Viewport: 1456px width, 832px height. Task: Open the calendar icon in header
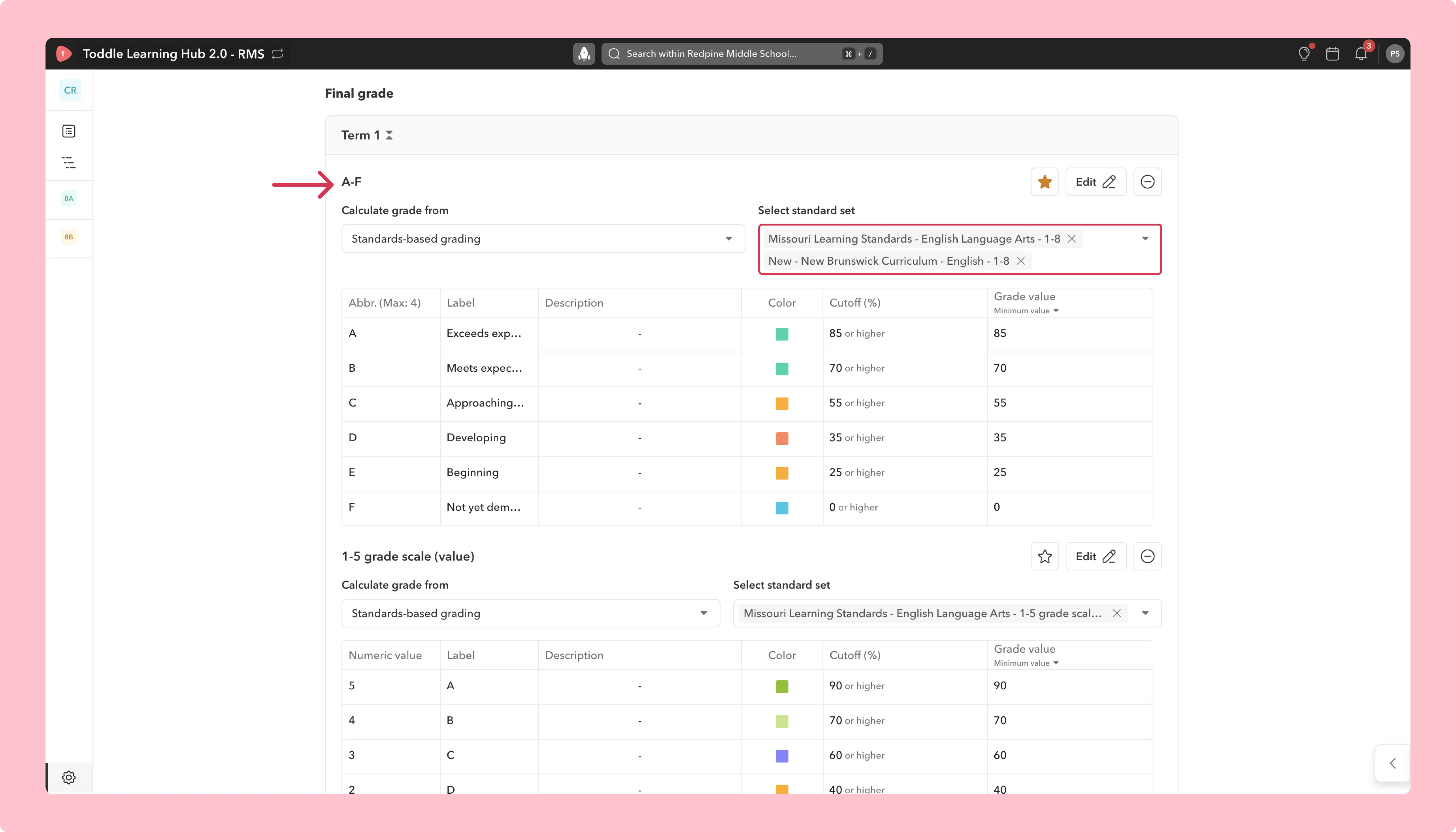tap(1333, 54)
